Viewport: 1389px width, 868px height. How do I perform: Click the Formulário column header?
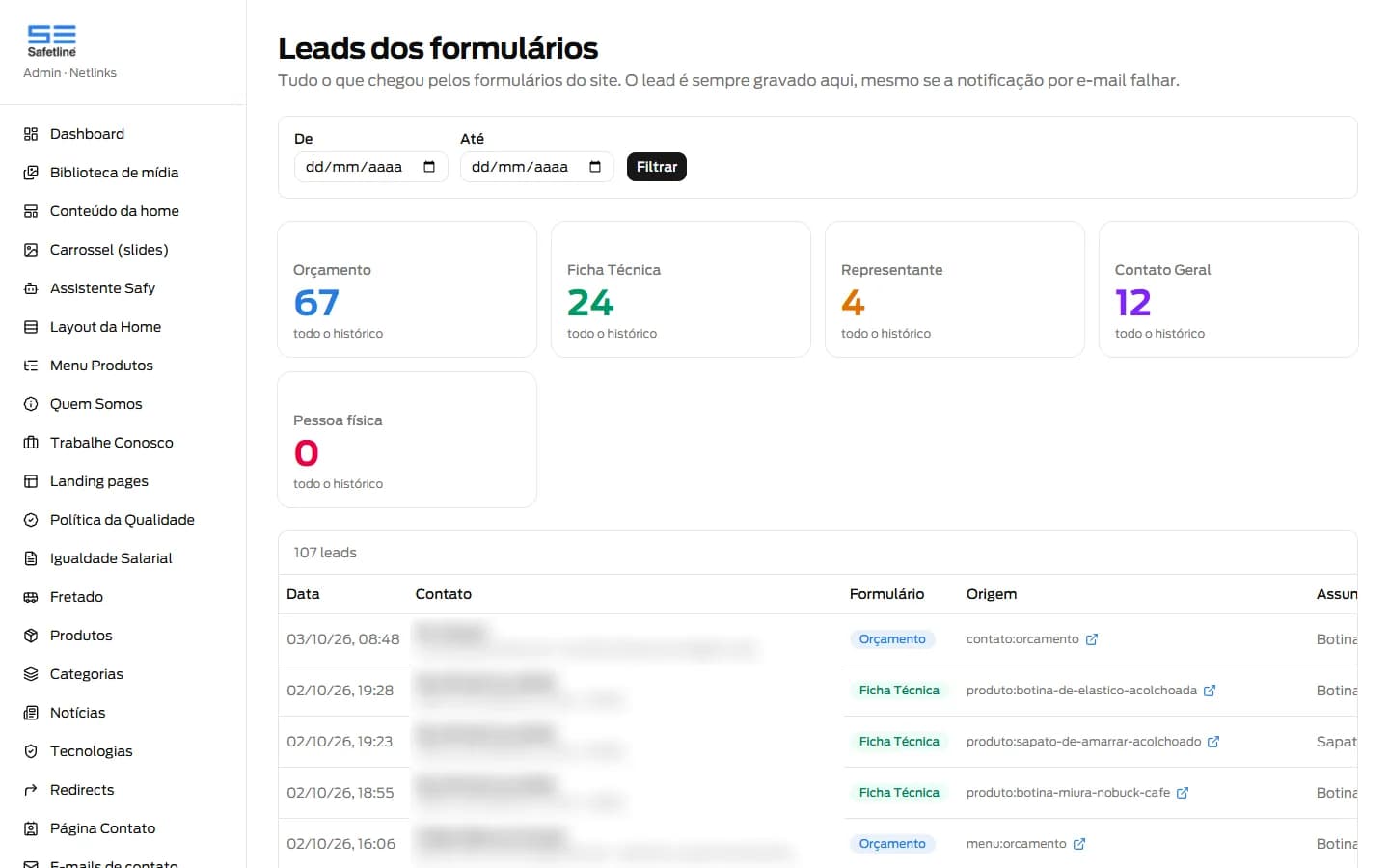(886, 594)
